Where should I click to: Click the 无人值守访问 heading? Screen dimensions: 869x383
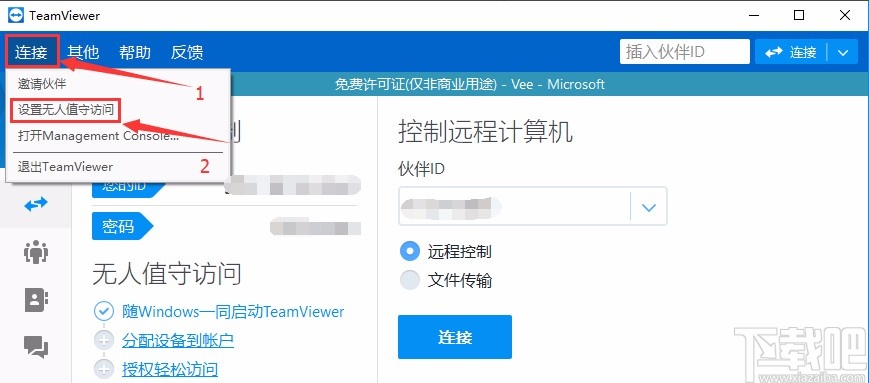(167, 274)
